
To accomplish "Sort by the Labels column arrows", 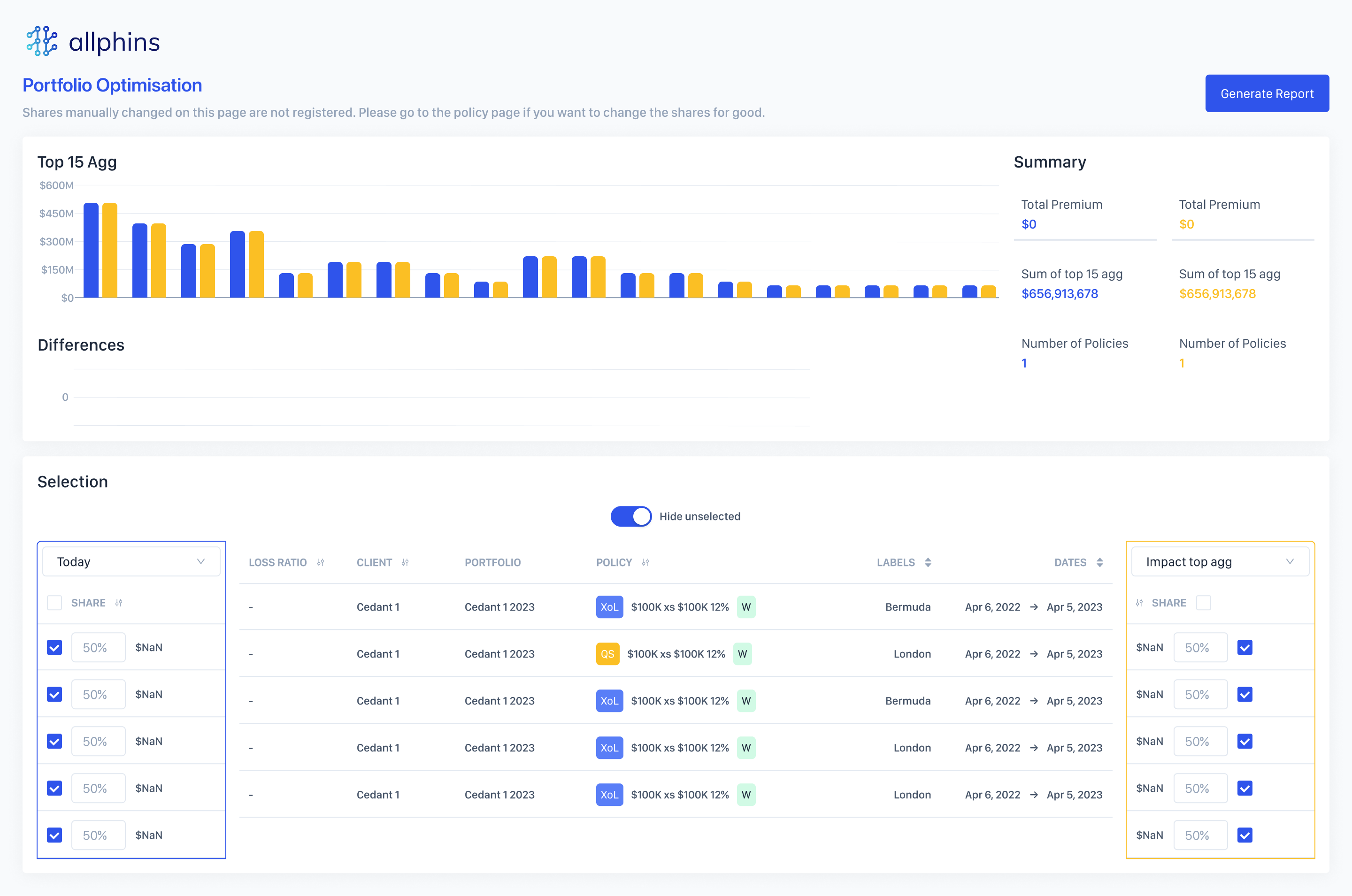I will click(928, 562).
